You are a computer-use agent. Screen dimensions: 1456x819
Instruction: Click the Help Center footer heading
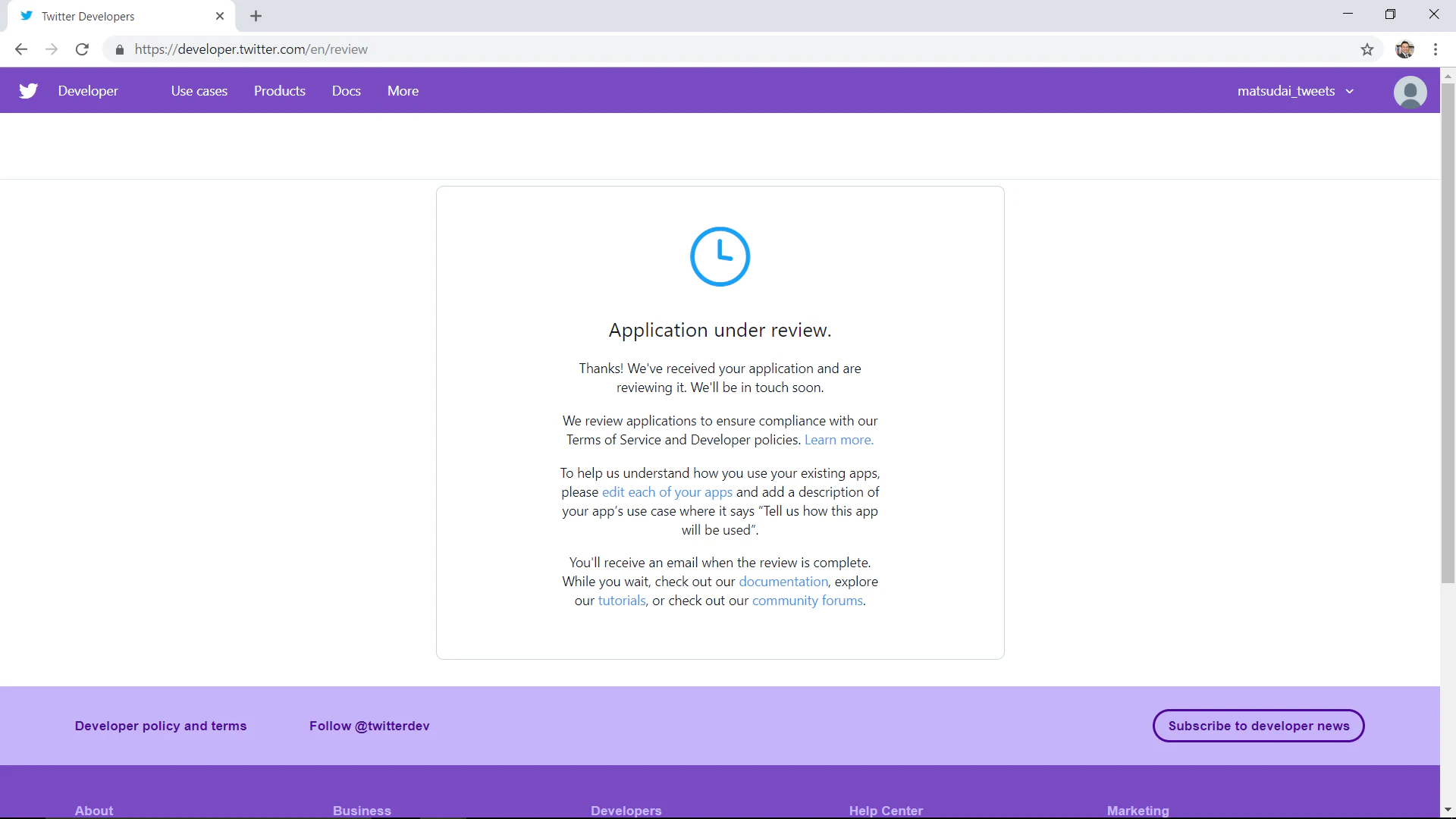pyautogui.click(x=886, y=811)
